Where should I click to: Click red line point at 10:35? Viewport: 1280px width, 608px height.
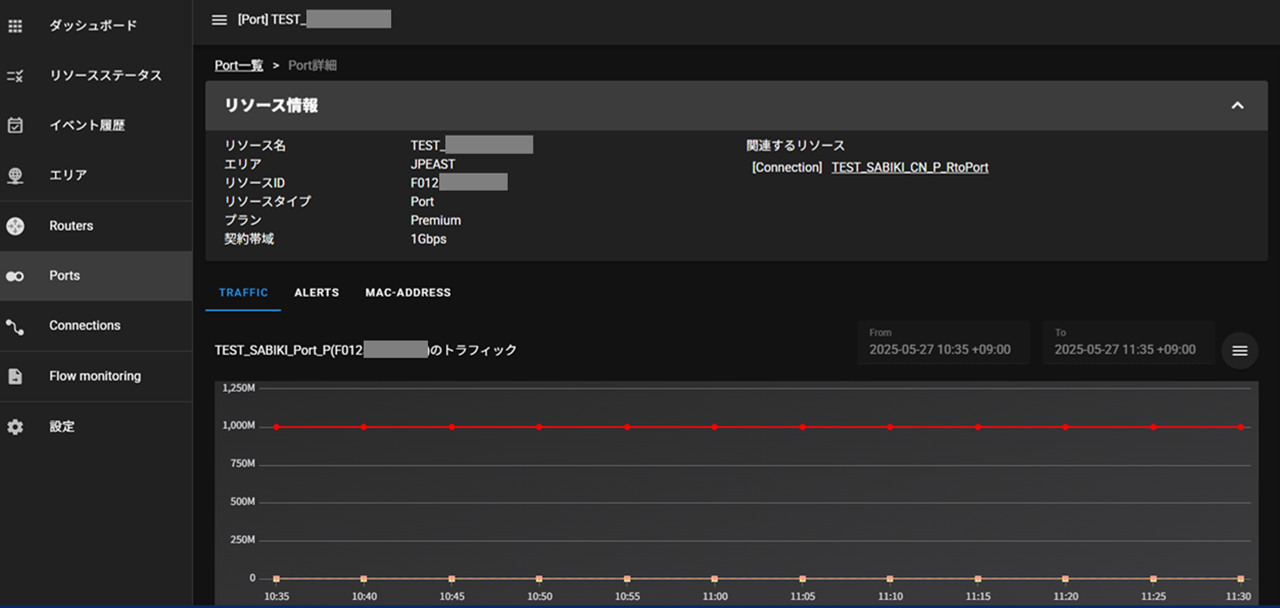(276, 427)
